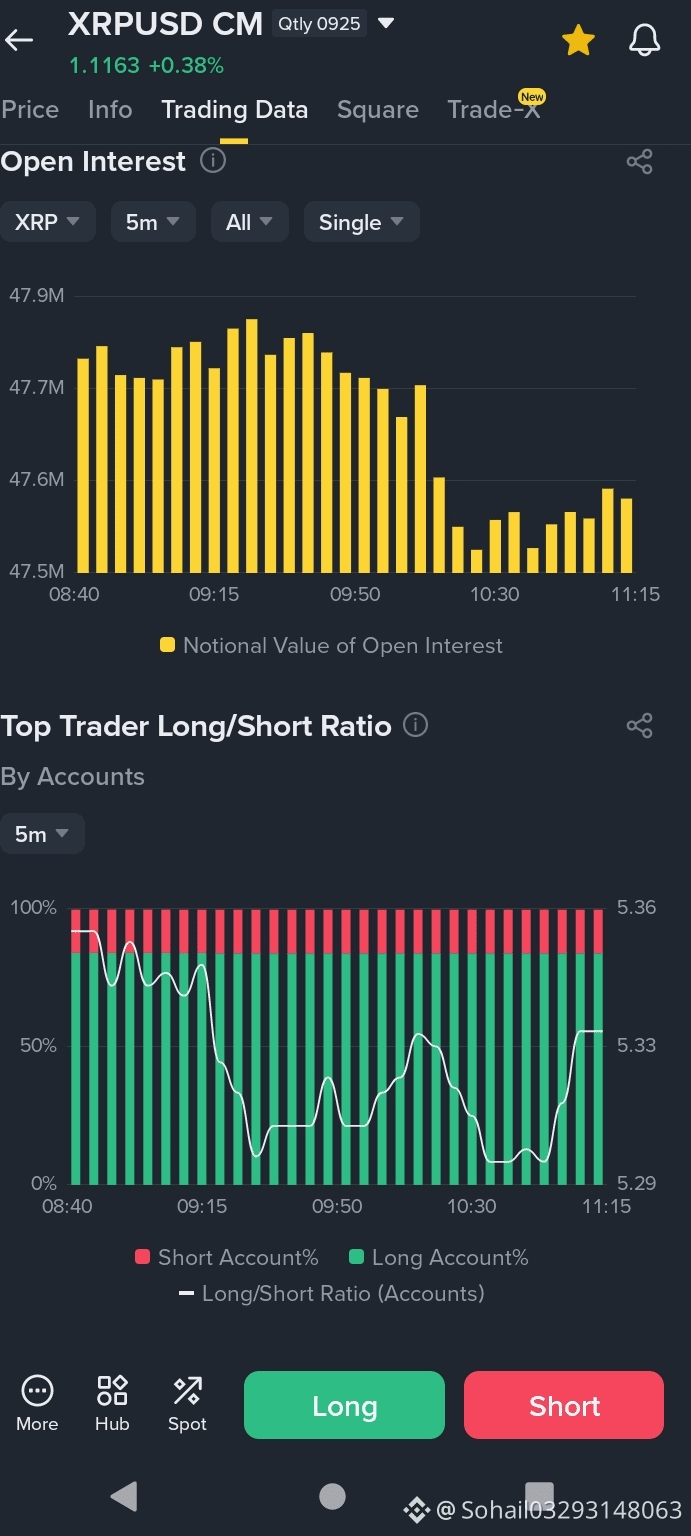691x1536 pixels.
Task: Go to Spot trading icon
Action: click(x=187, y=1390)
